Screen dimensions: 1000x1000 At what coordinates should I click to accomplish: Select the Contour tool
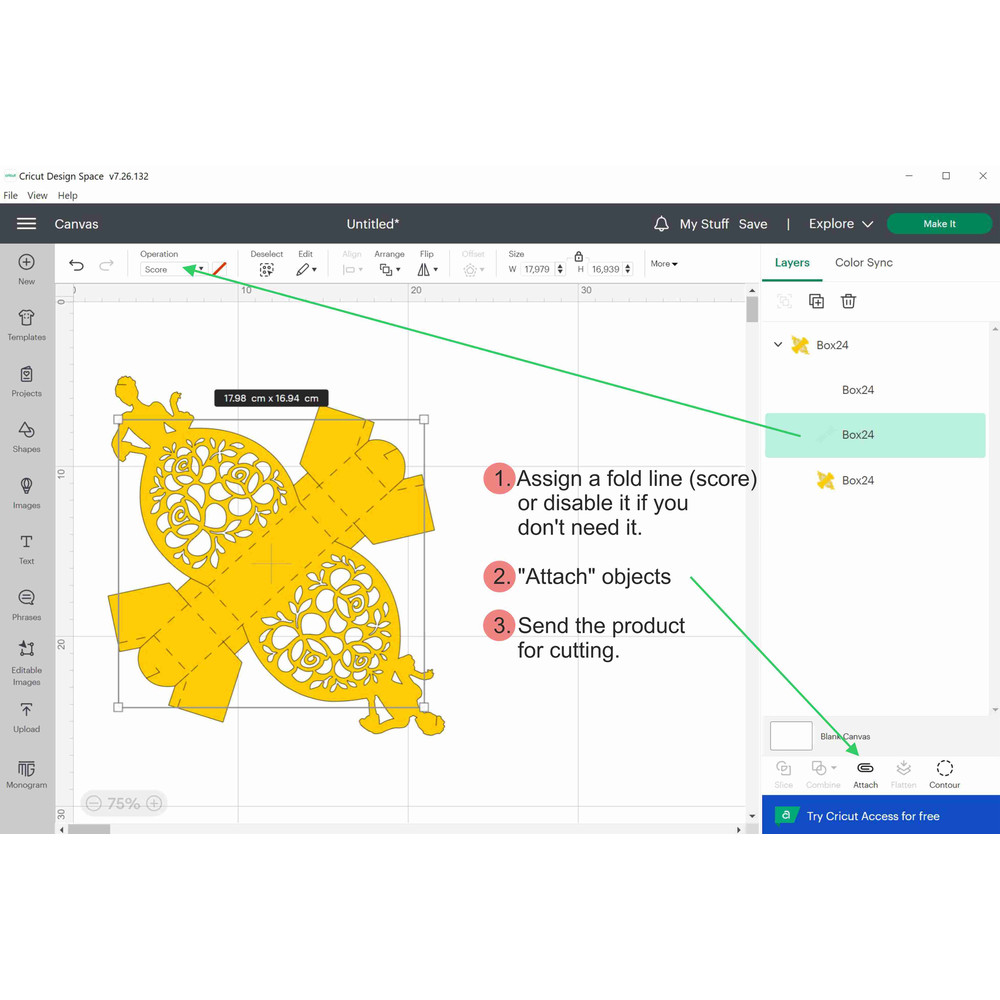coord(944,769)
